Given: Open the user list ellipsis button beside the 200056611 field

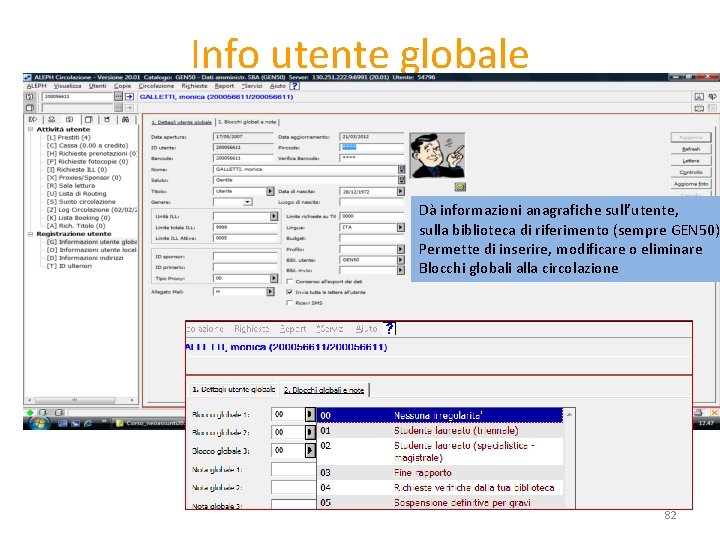Looking at the screenshot, I should click(x=118, y=96).
